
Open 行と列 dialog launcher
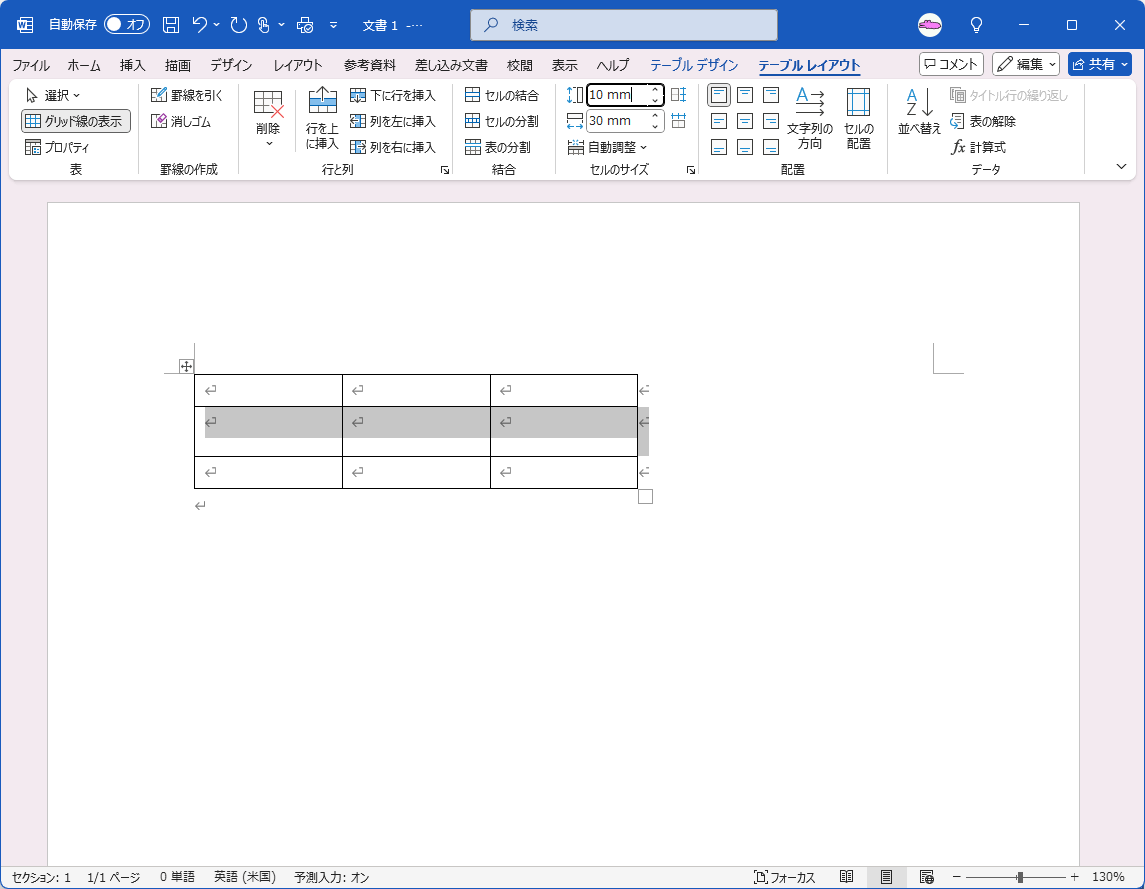pyautogui.click(x=445, y=170)
